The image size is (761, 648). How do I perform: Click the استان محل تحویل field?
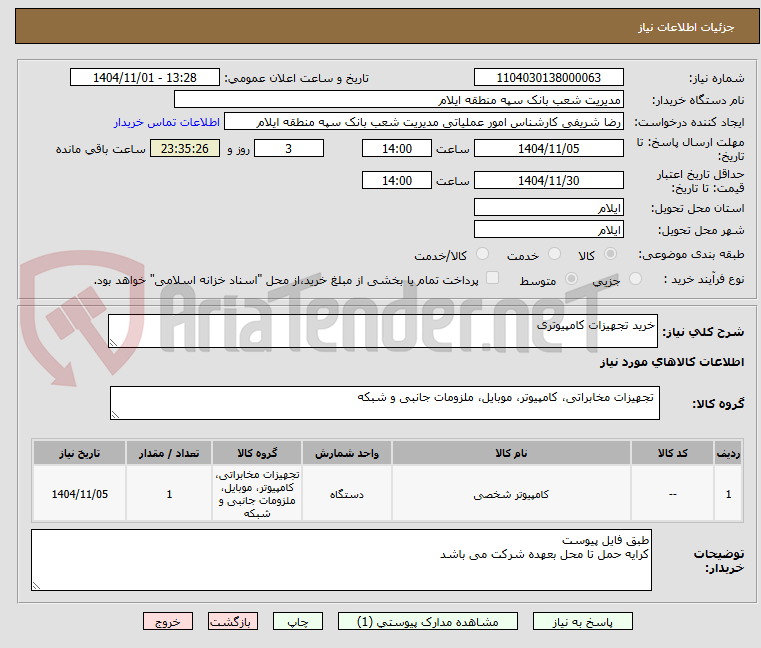(548, 207)
